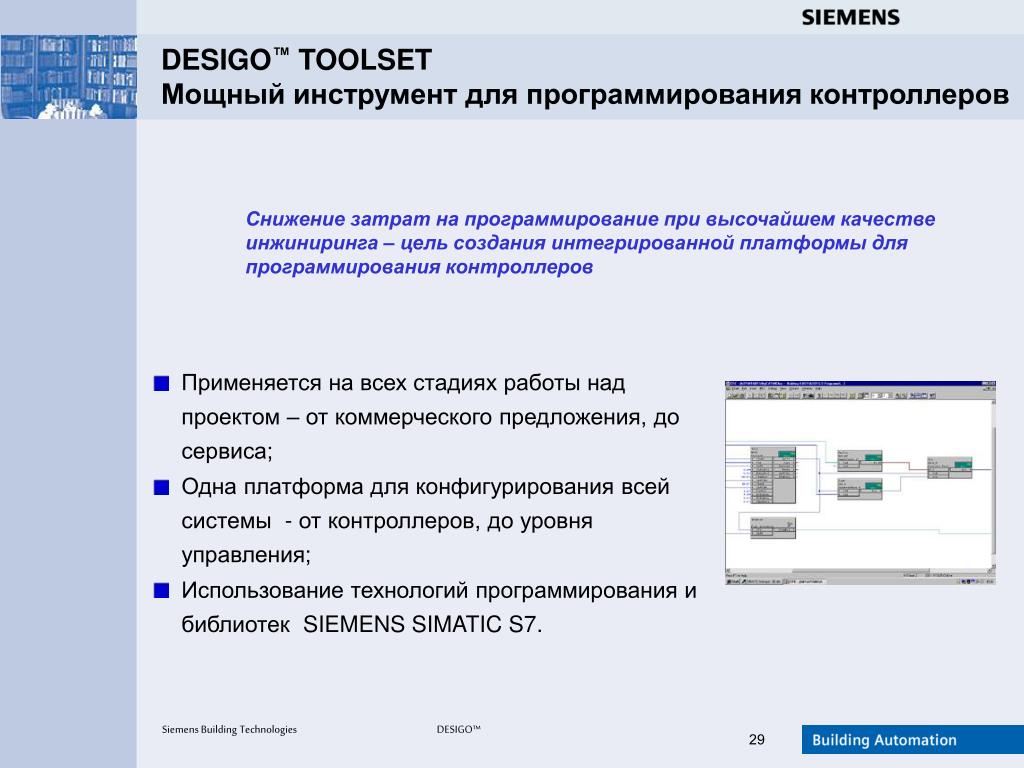Open the embedded function block diagram screenshot
1024x768 pixels.
click(860, 483)
